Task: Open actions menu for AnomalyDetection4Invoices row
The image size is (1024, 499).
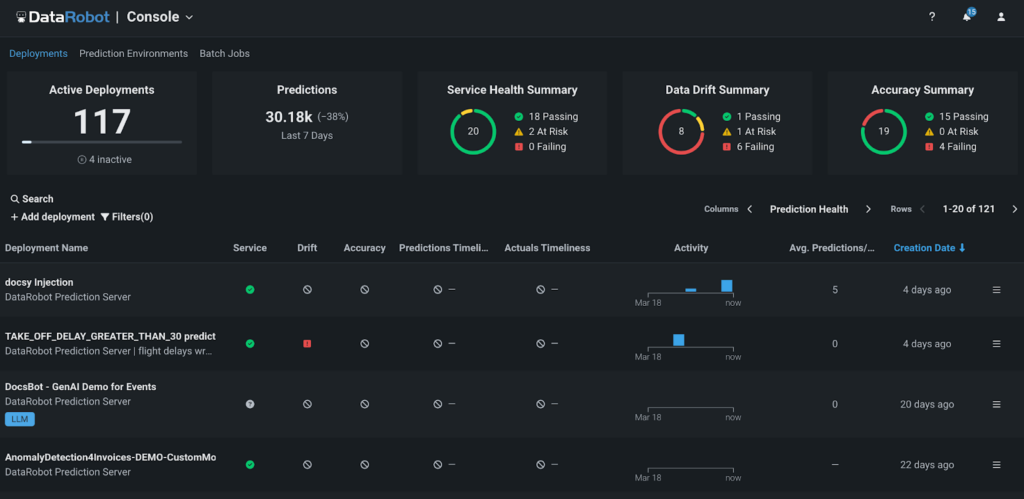Action: (997, 465)
